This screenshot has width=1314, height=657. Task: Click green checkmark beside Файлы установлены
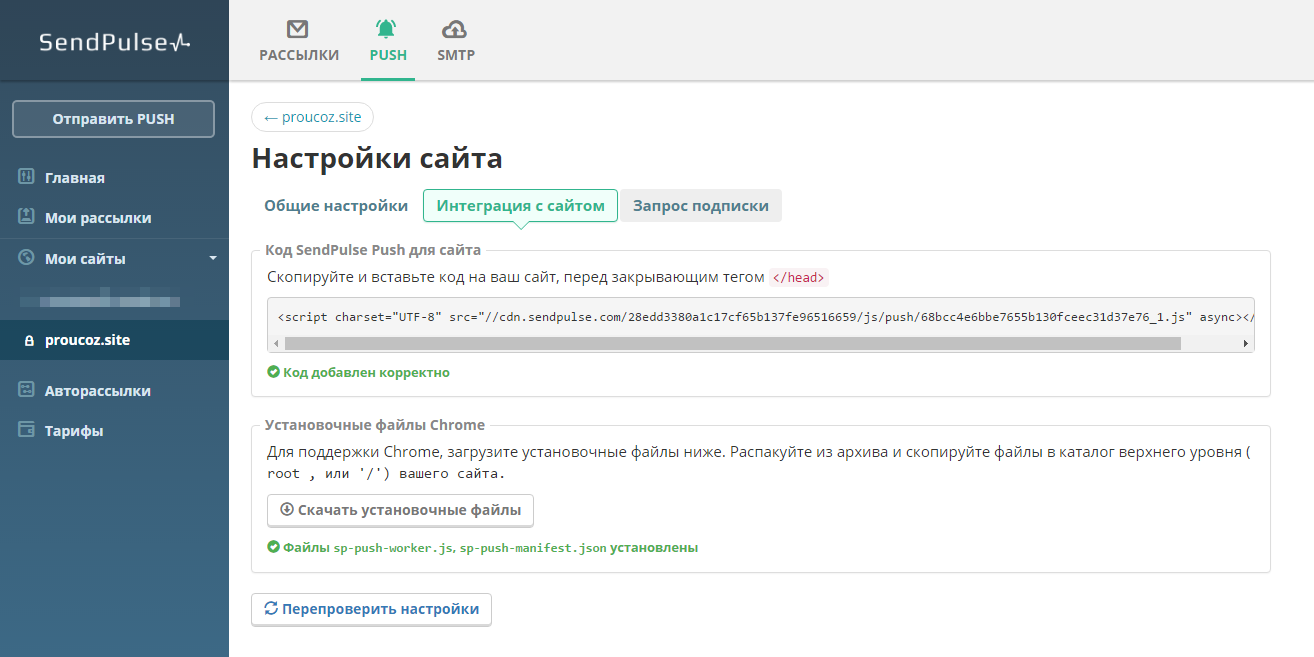(x=273, y=547)
